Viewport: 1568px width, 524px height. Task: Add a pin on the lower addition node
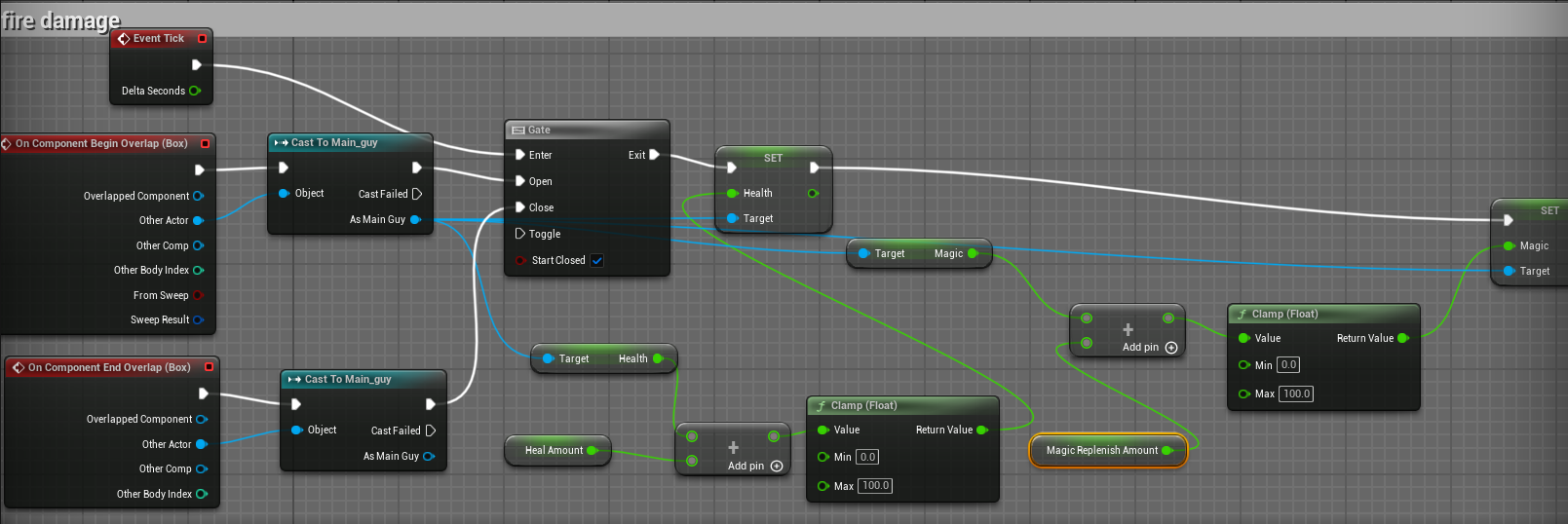[x=777, y=467]
